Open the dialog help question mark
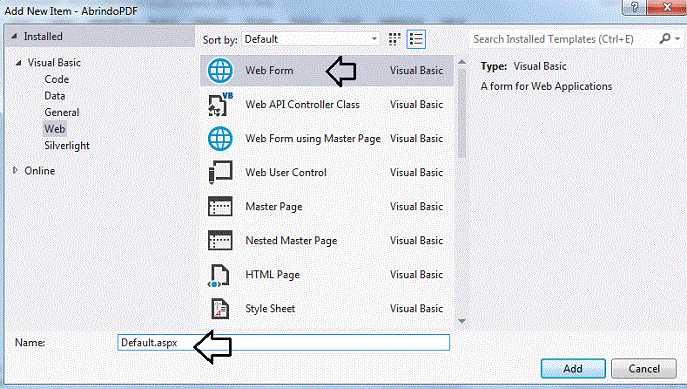This screenshot has width=687, height=389. (634, 7)
